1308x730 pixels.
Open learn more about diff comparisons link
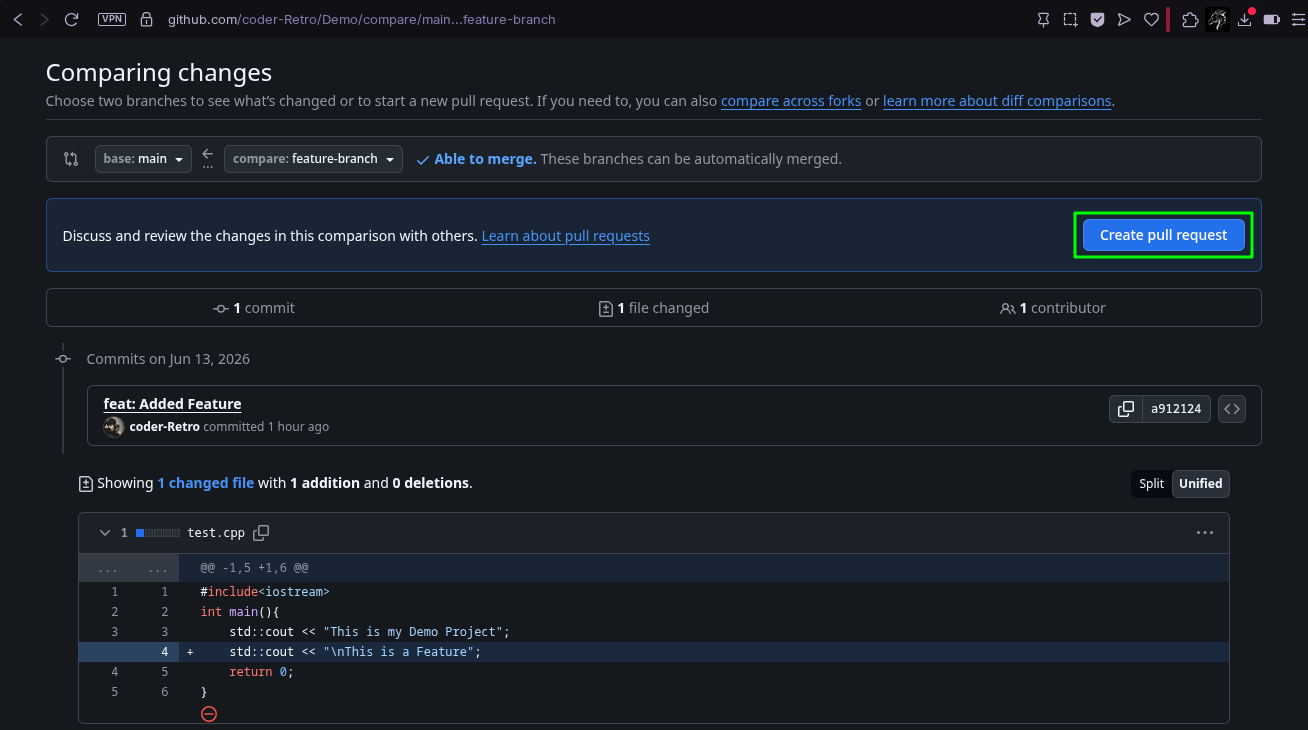click(997, 101)
